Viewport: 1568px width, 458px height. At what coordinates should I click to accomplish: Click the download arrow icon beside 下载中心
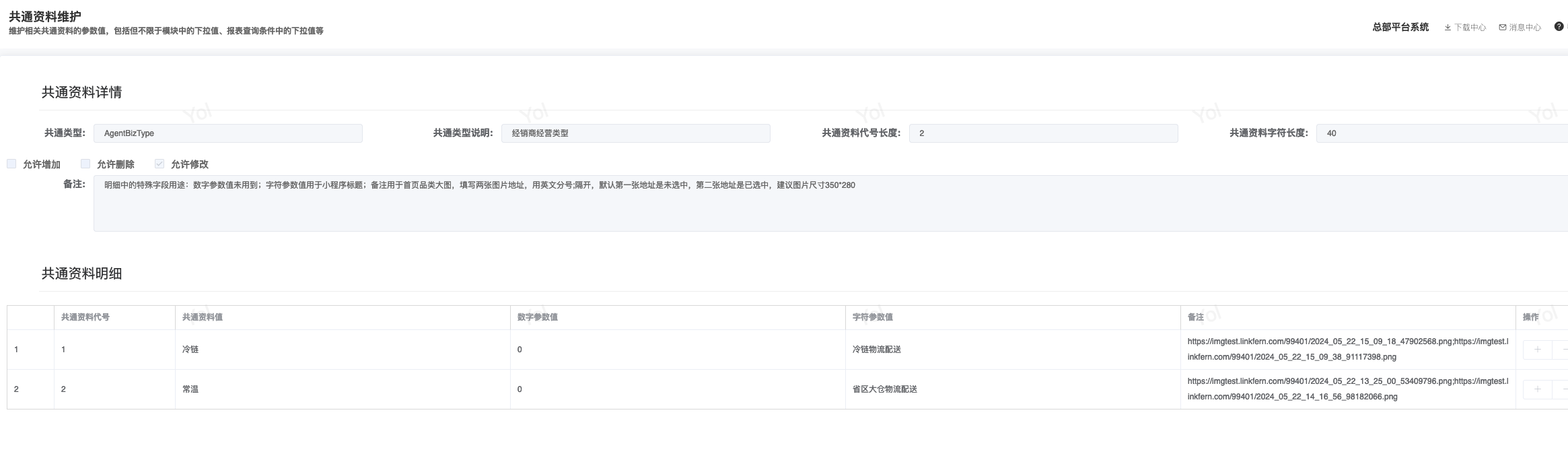(1448, 28)
